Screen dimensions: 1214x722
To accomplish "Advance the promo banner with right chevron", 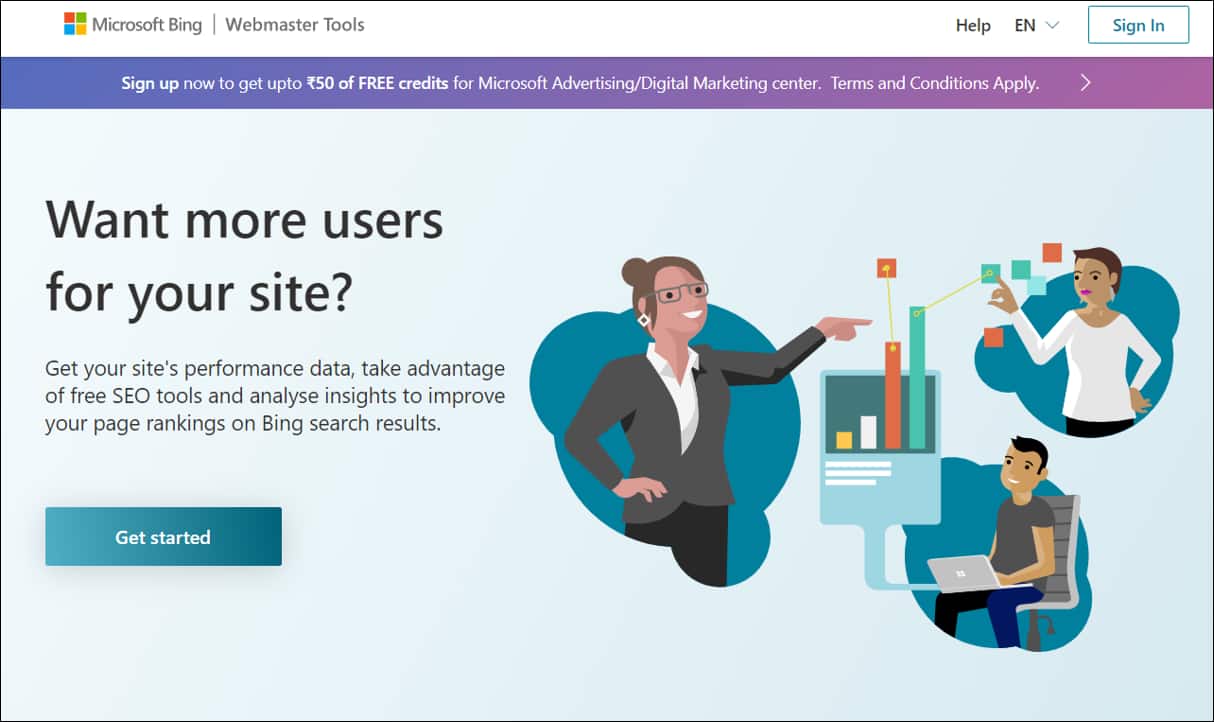I will tap(1086, 83).
